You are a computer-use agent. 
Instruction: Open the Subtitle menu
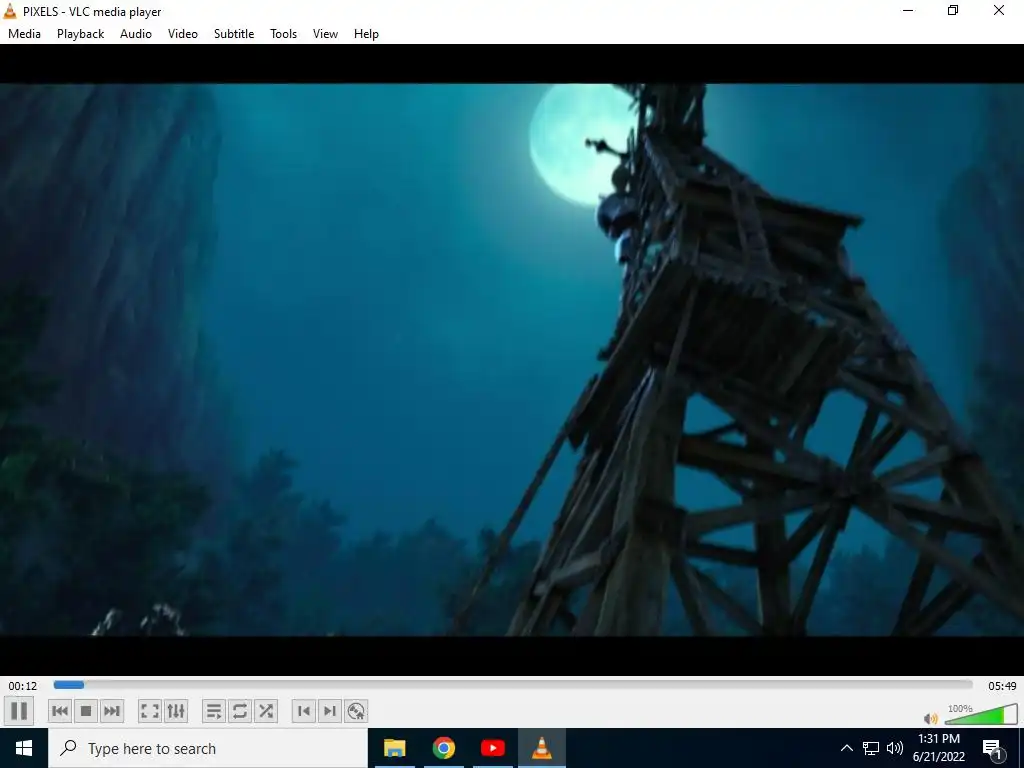[x=234, y=34]
